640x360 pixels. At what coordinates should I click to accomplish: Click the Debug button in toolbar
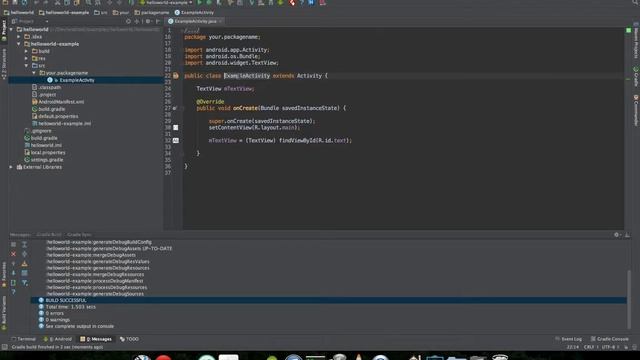click(x=209, y=2)
